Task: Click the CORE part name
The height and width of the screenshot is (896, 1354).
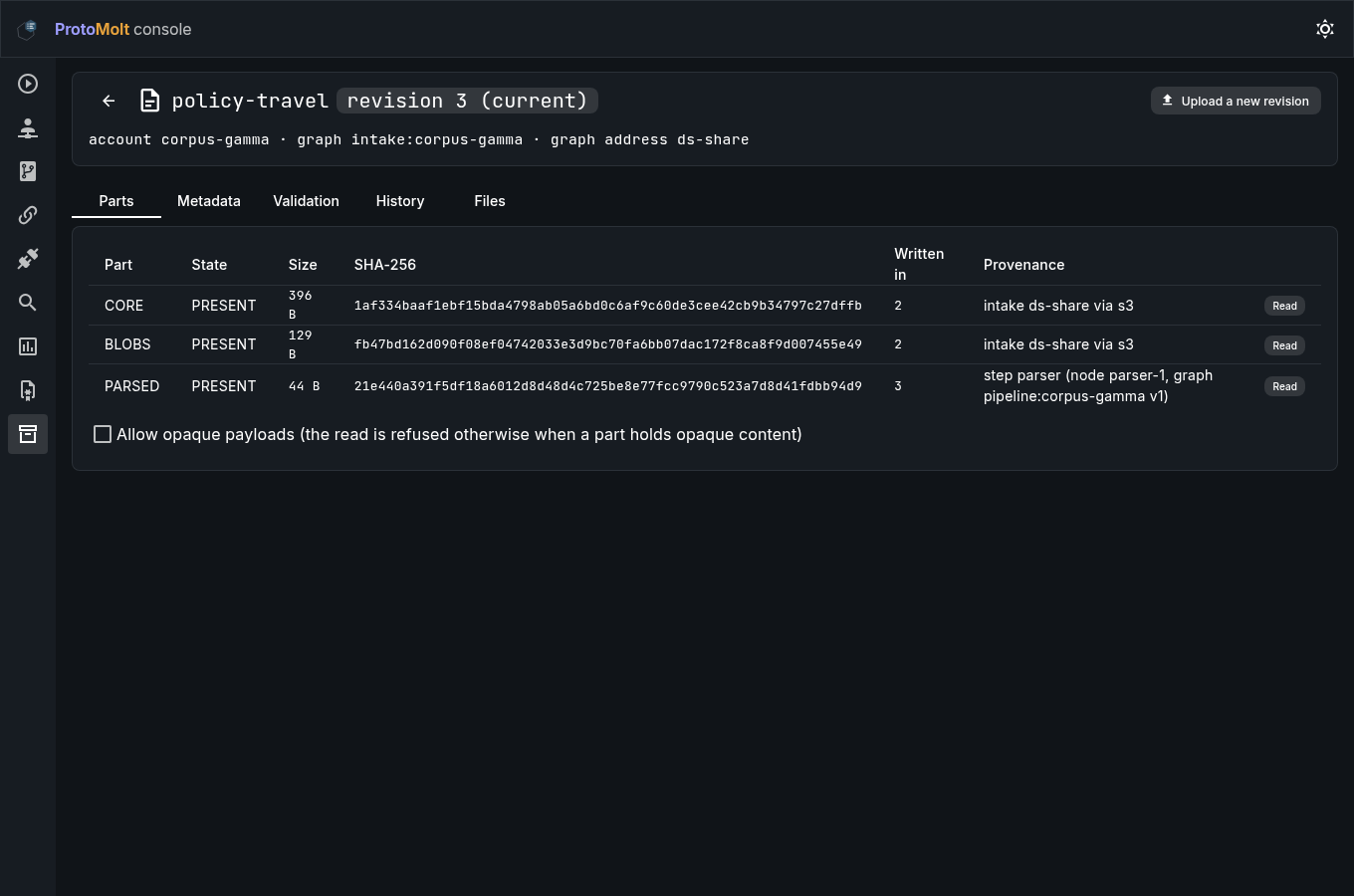Action: coord(124,306)
